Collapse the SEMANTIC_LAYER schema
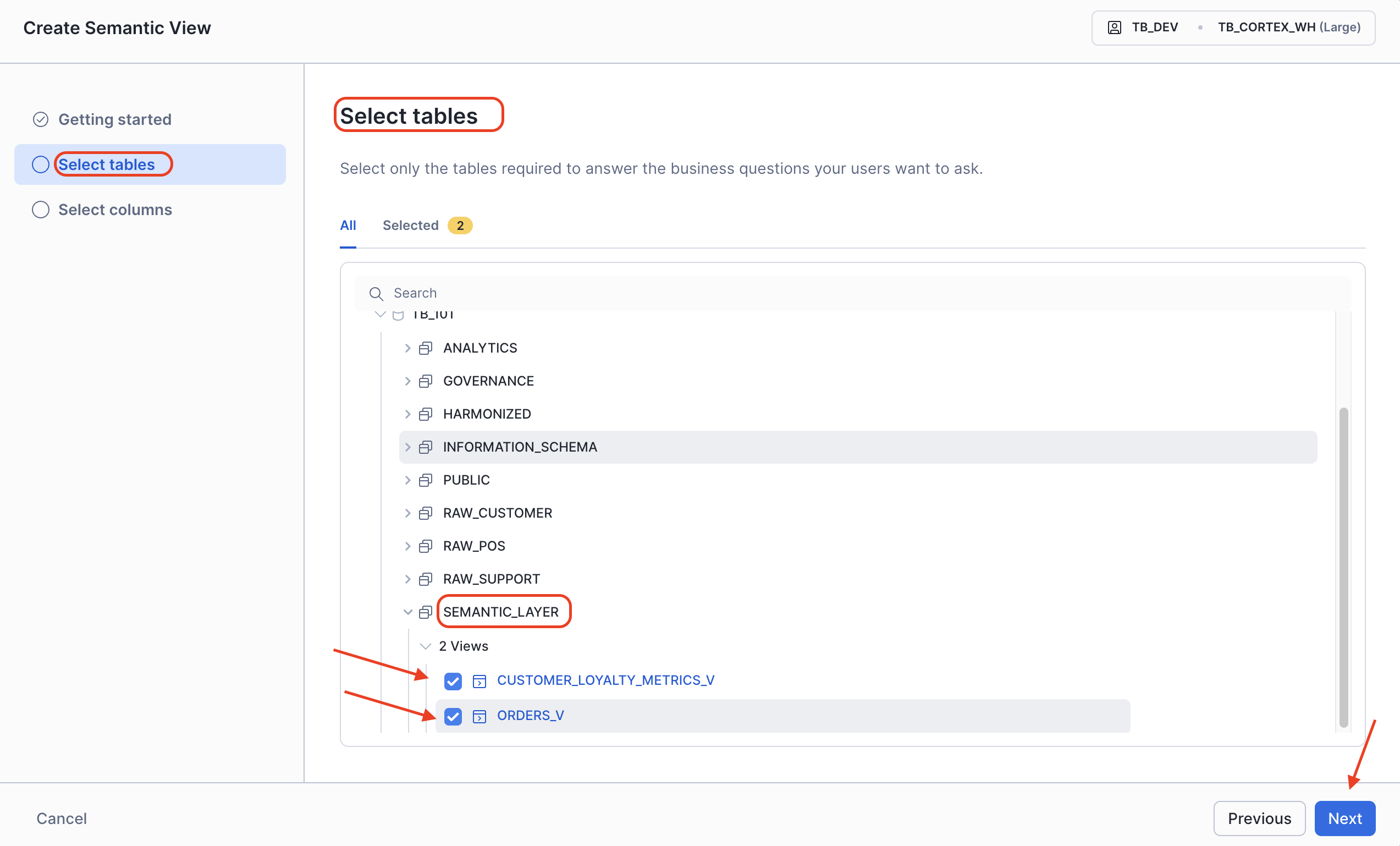 pos(407,612)
